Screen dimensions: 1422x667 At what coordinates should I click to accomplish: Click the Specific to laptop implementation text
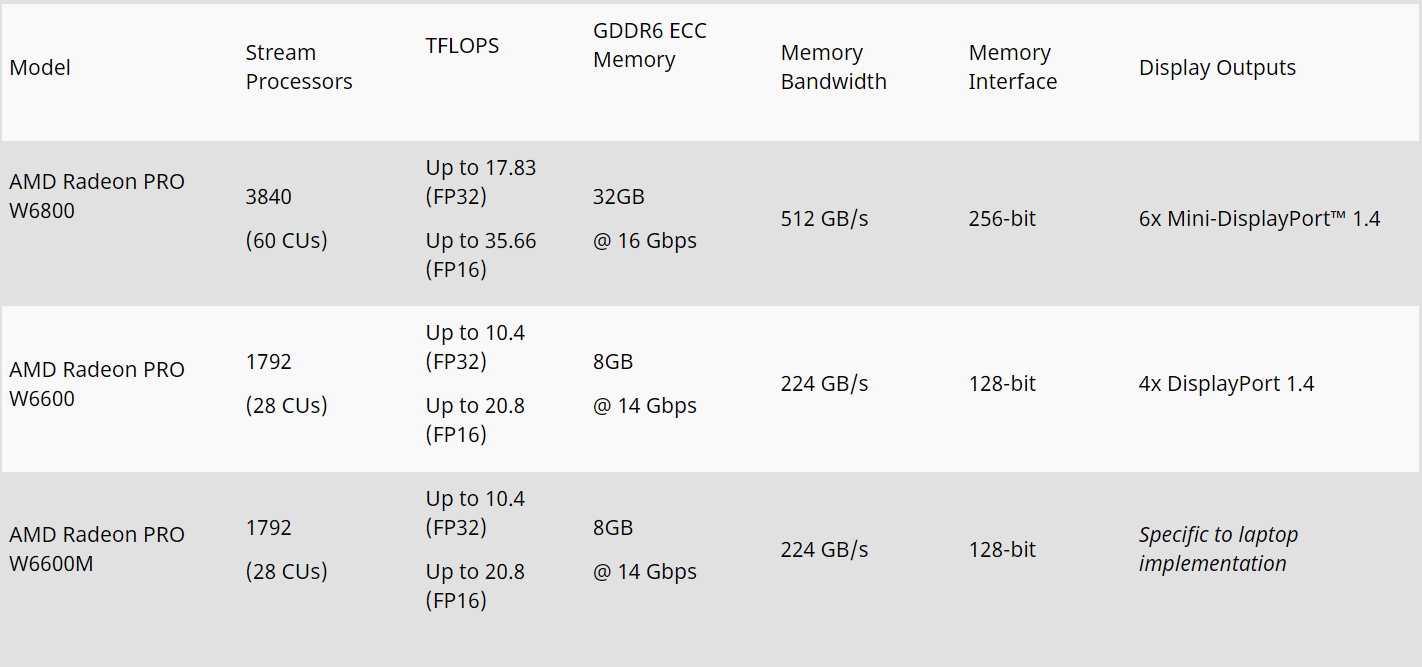tap(1218, 549)
